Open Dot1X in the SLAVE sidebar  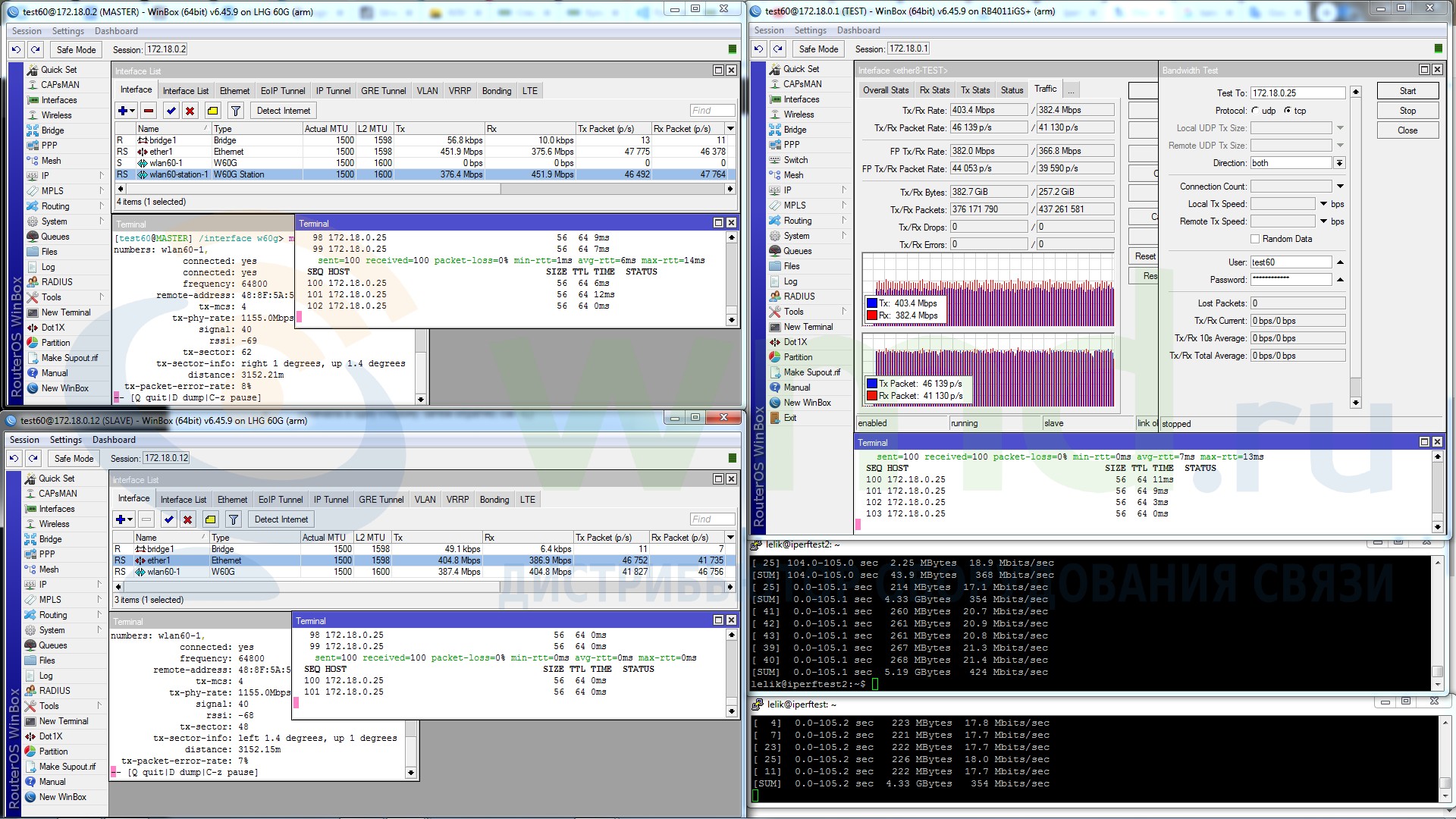[x=51, y=736]
